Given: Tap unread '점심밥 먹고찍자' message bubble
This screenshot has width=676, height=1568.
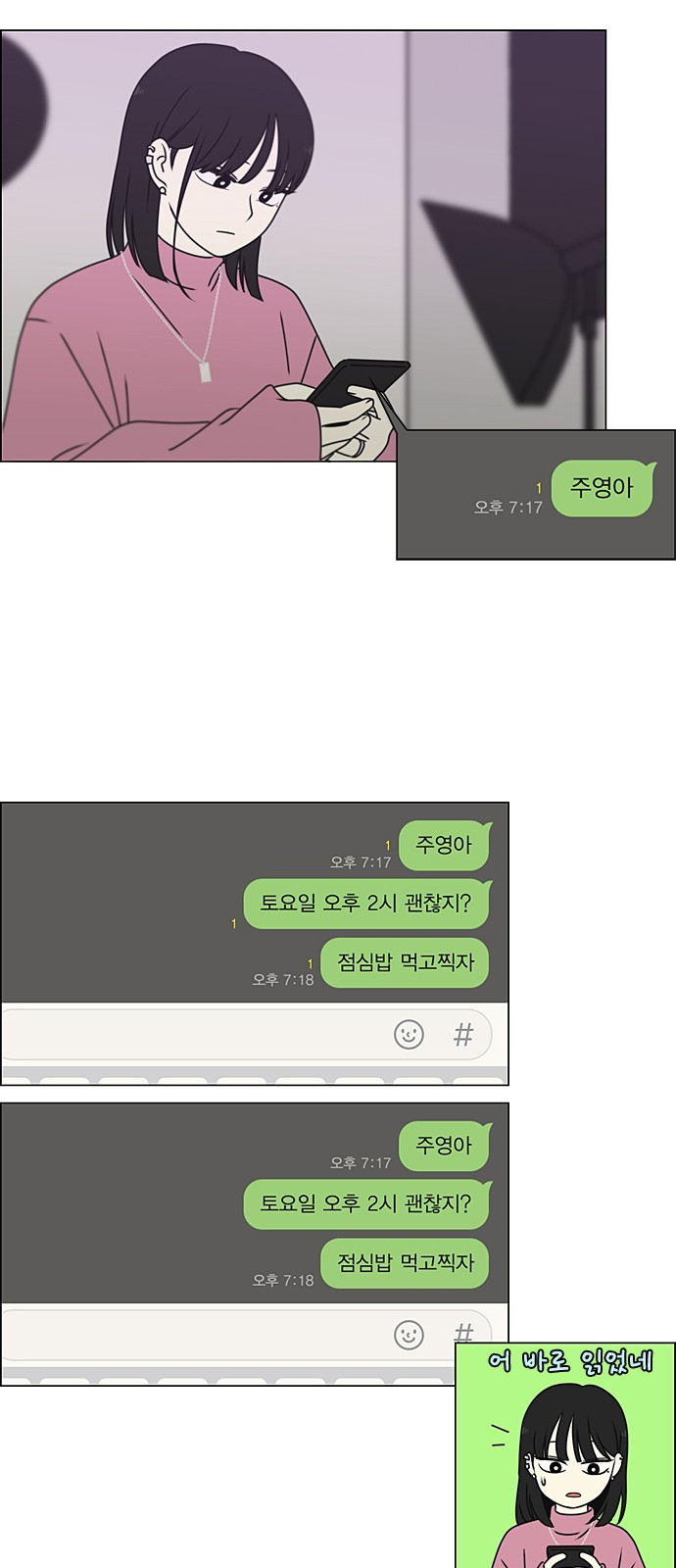Looking at the screenshot, I should coord(405,962).
